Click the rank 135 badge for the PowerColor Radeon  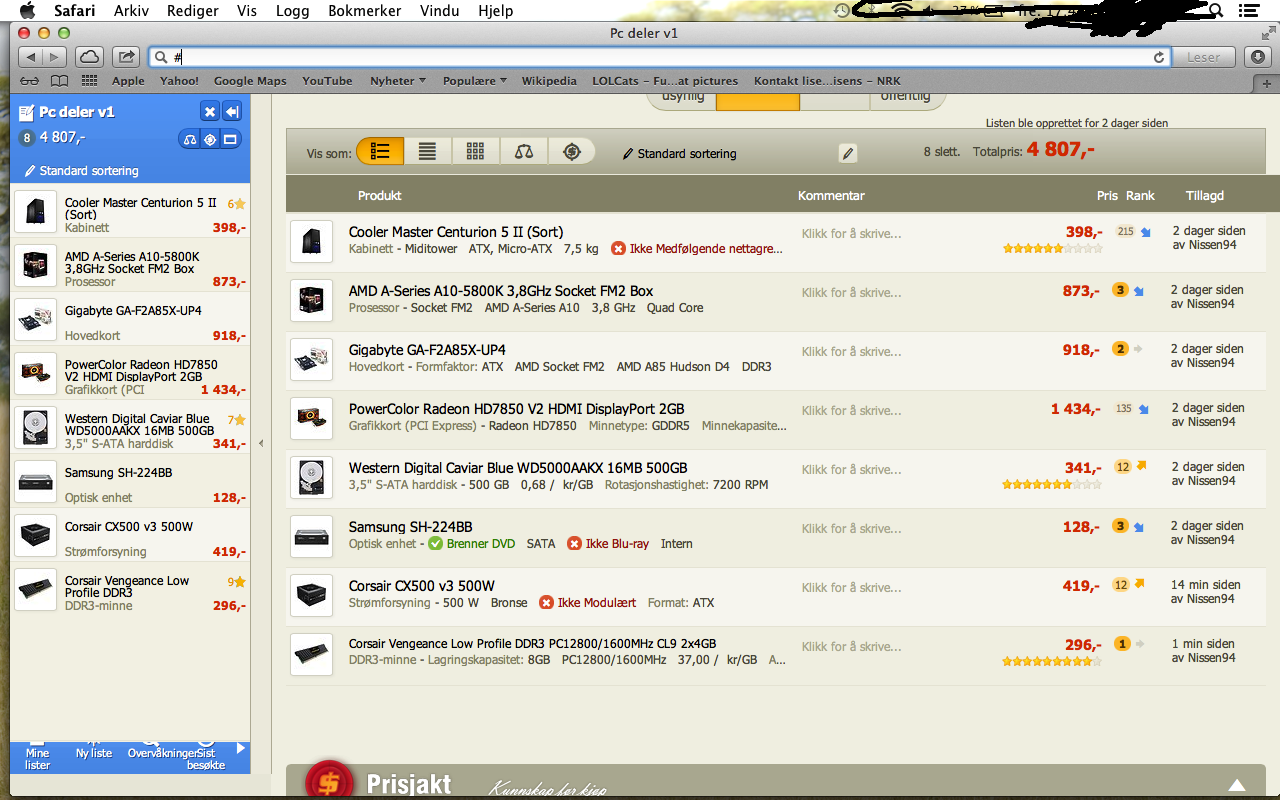pos(1124,408)
